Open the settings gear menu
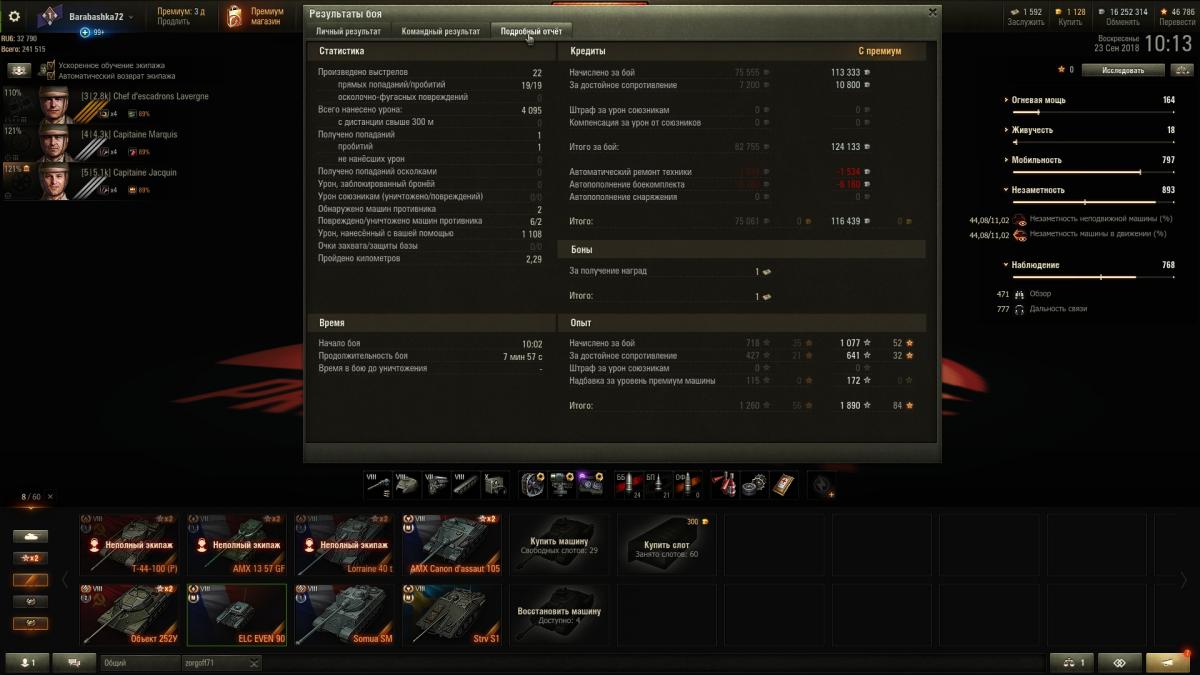1200x675 pixels. click(14, 17)
